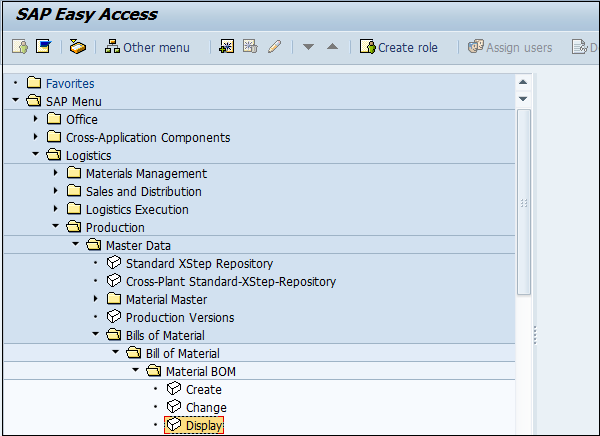The width and height of the screenshot is (600, 436).
Task: Click the Delete Favorites toolbar icon
Action: [251, 47]
